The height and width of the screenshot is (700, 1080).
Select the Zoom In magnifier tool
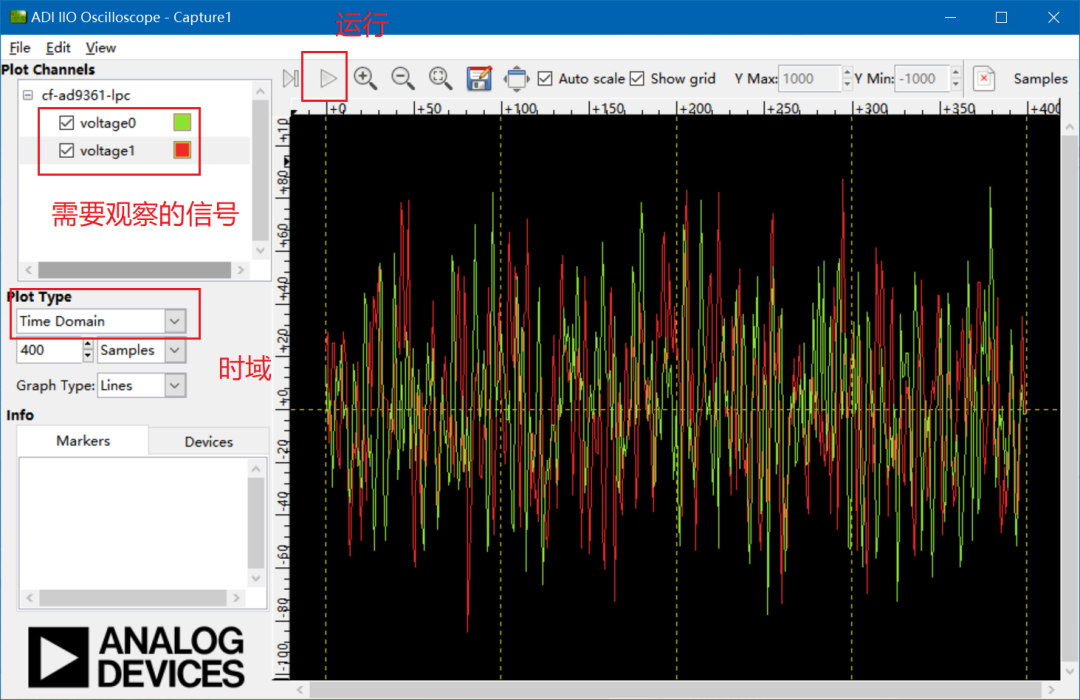point(366,78)
